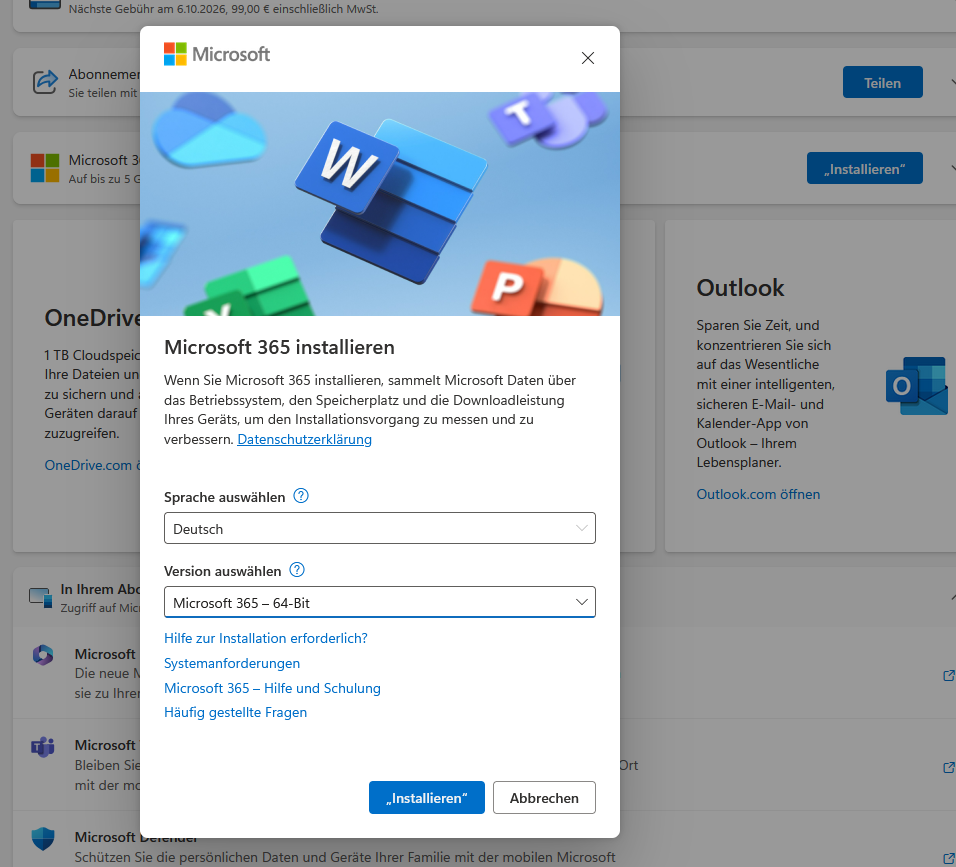Viewport: 956px width, 867px height.
Task: Click the Microsoft Teams icon in the list
Action: [x=43, y=746]
